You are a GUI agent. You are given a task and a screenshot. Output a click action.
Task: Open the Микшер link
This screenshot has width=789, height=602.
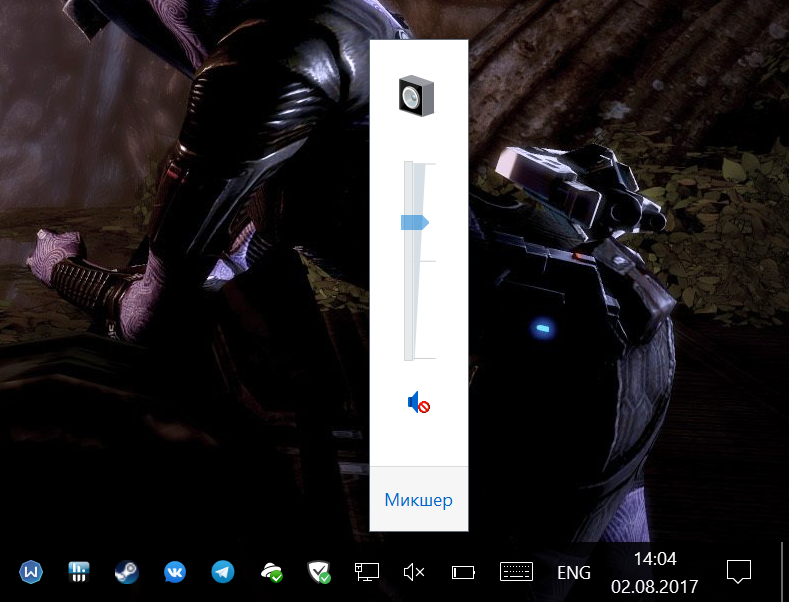pyautogui.click(x=418, y=500)
